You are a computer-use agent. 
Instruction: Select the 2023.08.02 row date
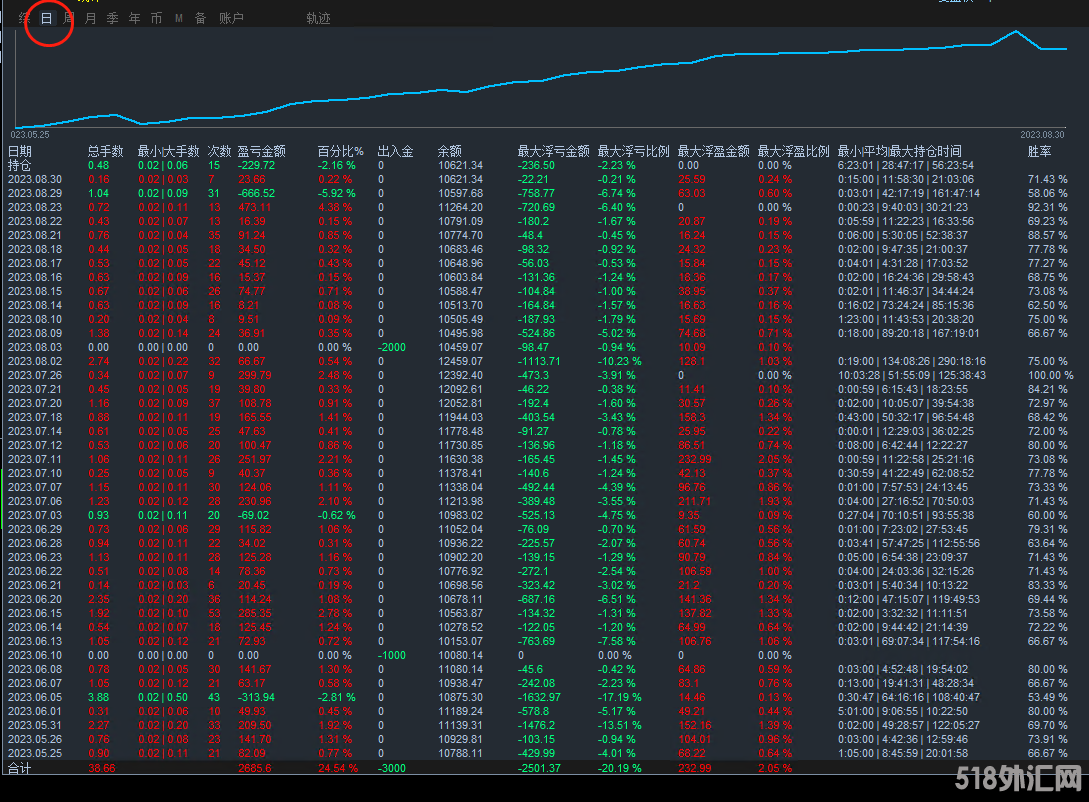point(35,360)
